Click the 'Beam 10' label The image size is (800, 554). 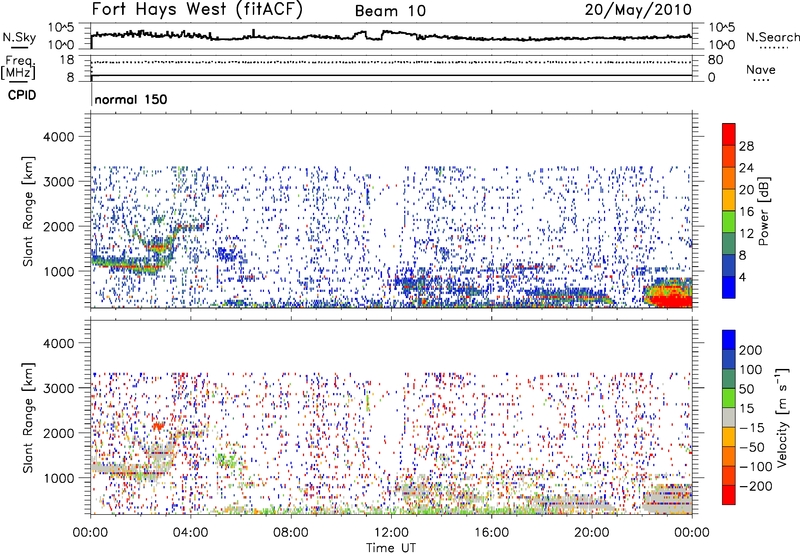pyautogui.click(x=390, y=11)
